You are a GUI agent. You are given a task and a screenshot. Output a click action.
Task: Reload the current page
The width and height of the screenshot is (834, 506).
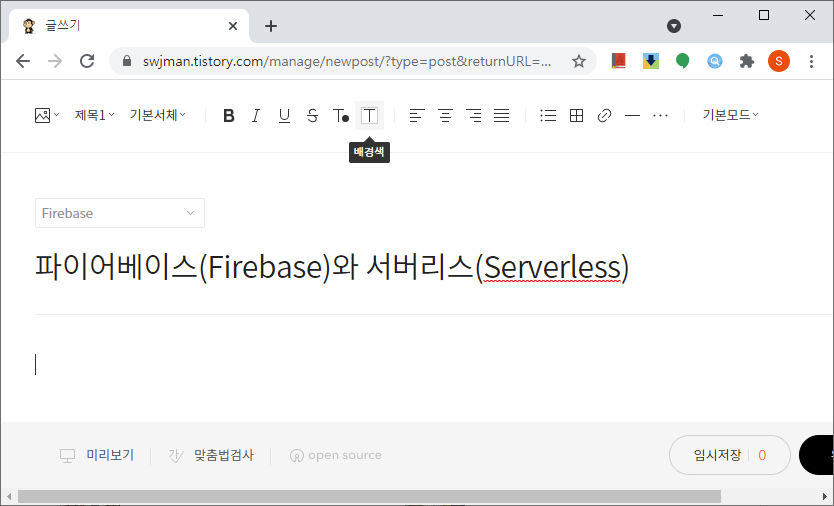[x=87, y=61]
